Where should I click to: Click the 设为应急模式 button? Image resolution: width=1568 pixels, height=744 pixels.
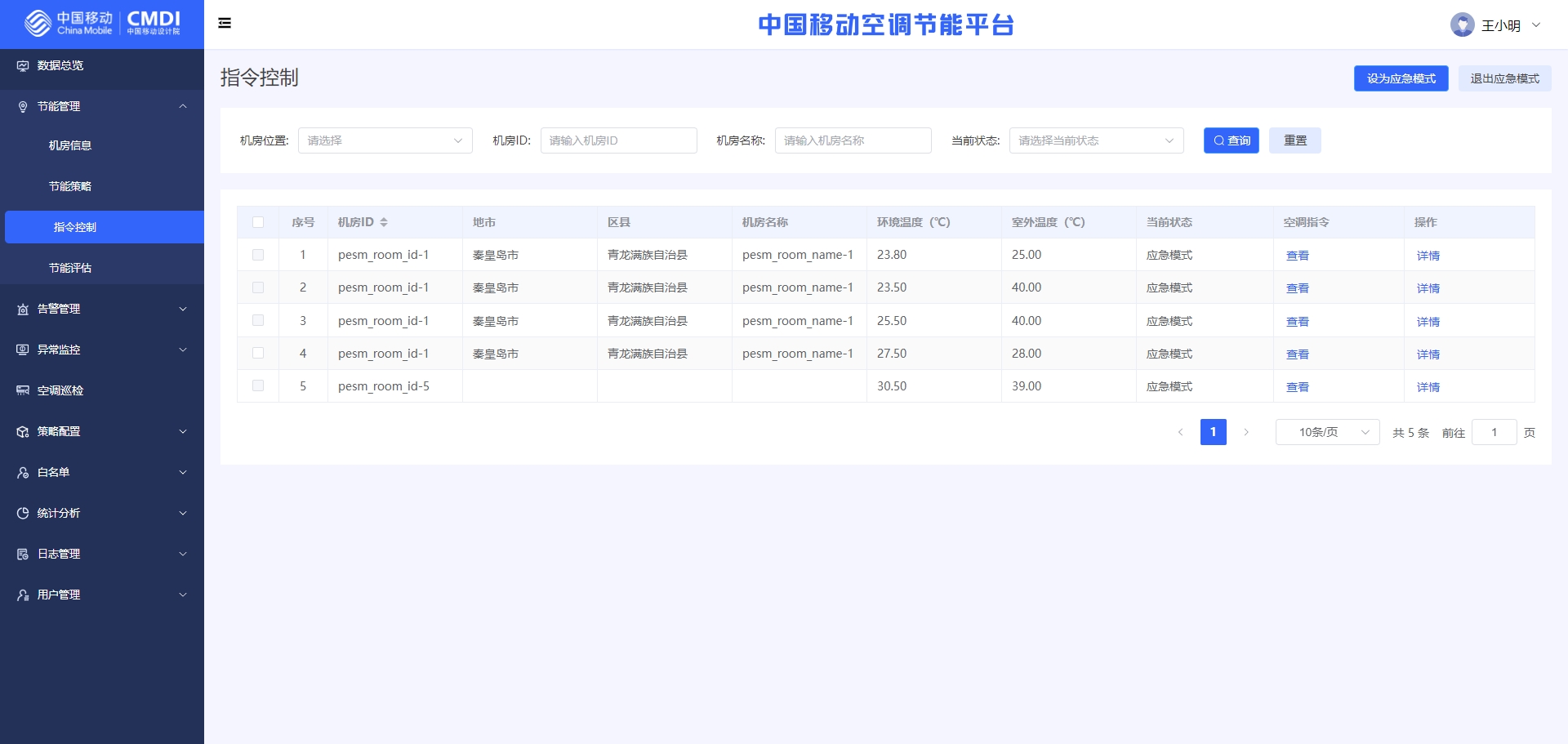click(1401, 78)
